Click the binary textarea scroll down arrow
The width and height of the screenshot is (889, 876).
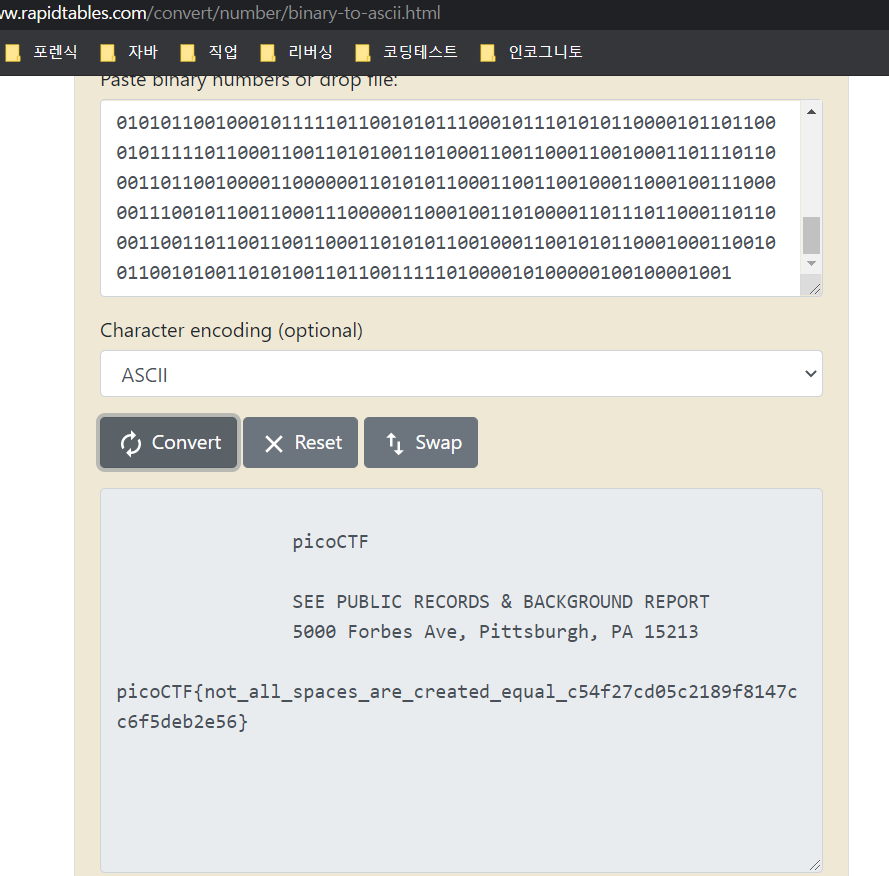811,263
